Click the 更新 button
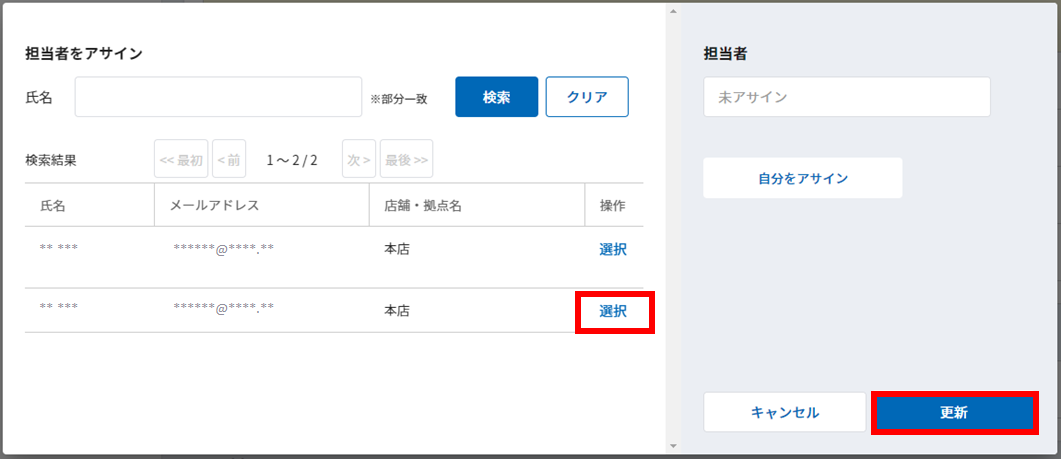This screenshot has width=1061, height=459. [x=954, y=412]
